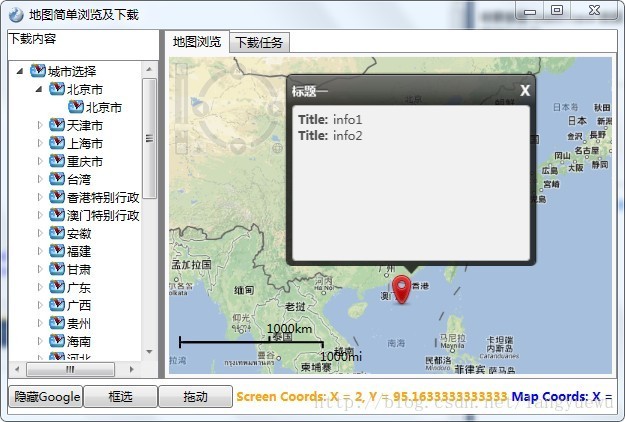This screenshot has height=422, width=625.
Task: Maximize the application window
Action: coord(557,10)
